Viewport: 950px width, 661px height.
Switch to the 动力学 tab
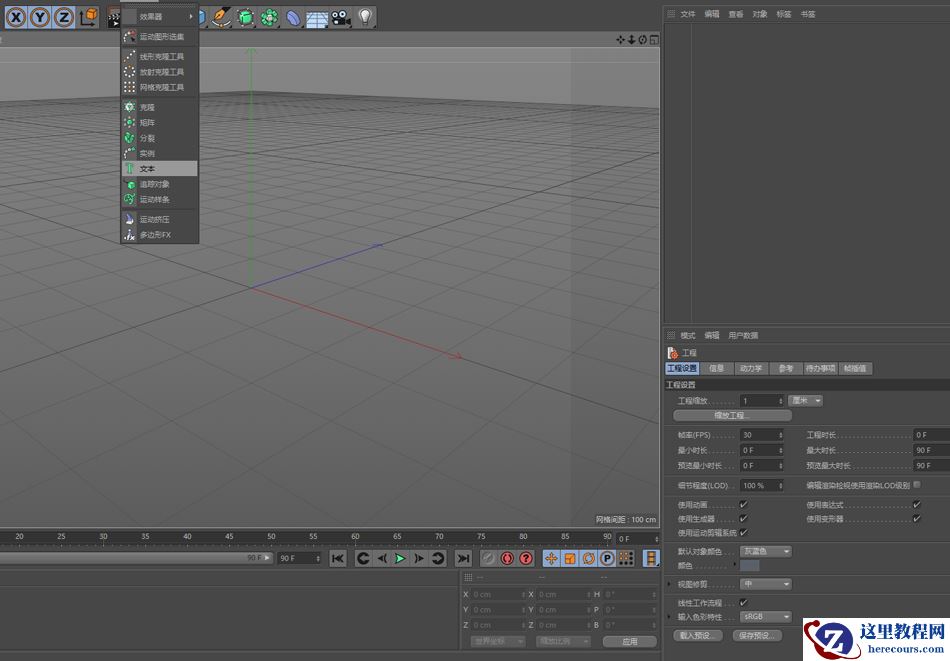click(x=751, y=367)
